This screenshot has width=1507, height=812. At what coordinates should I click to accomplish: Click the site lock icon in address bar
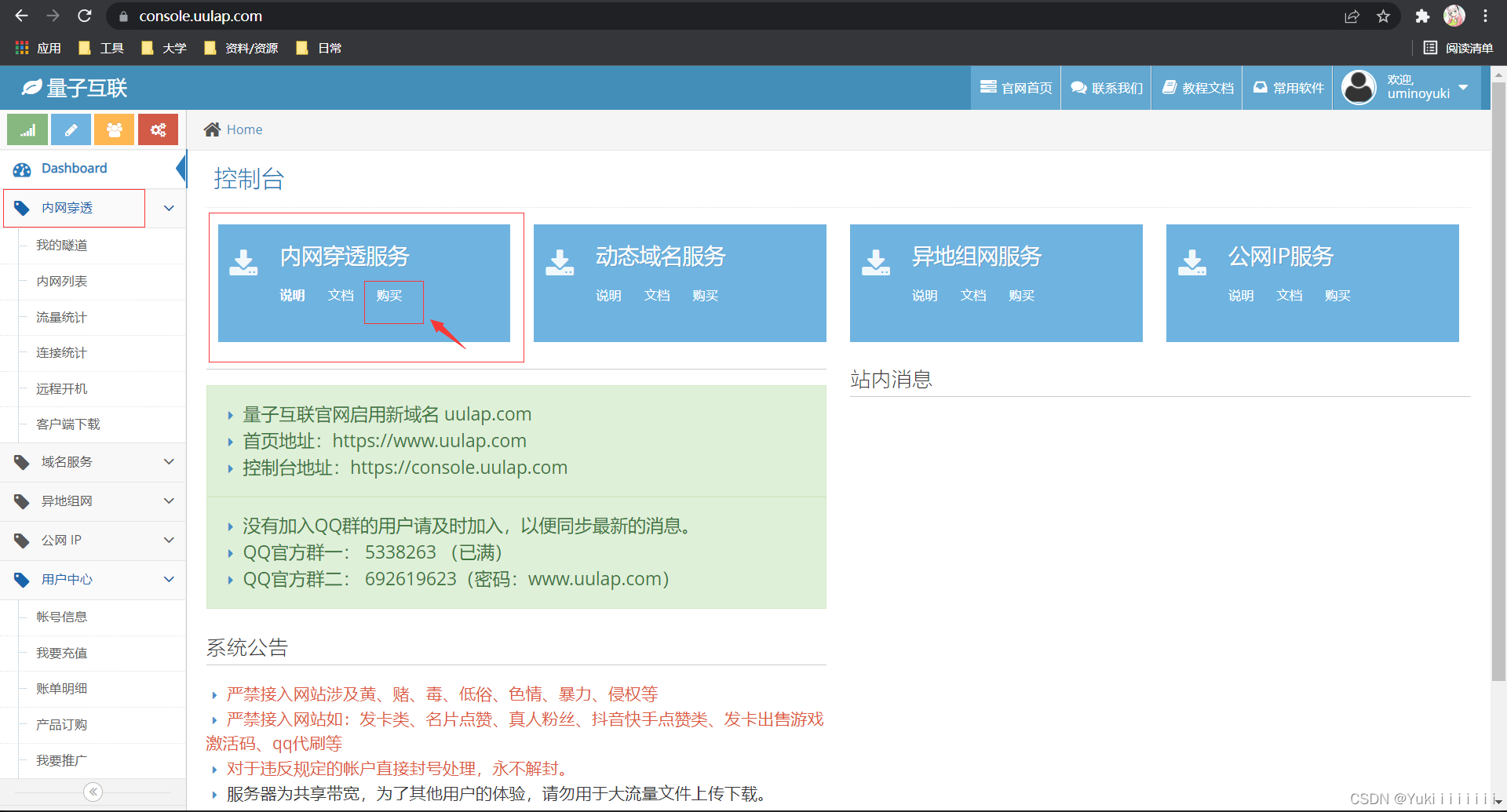123,16
